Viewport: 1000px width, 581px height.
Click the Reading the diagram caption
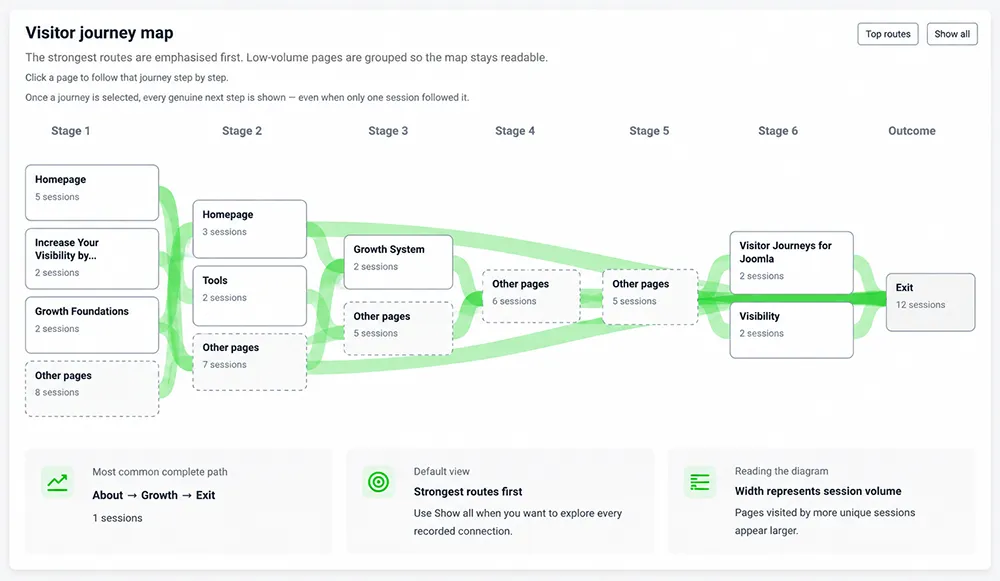click(x=782, y=471)
